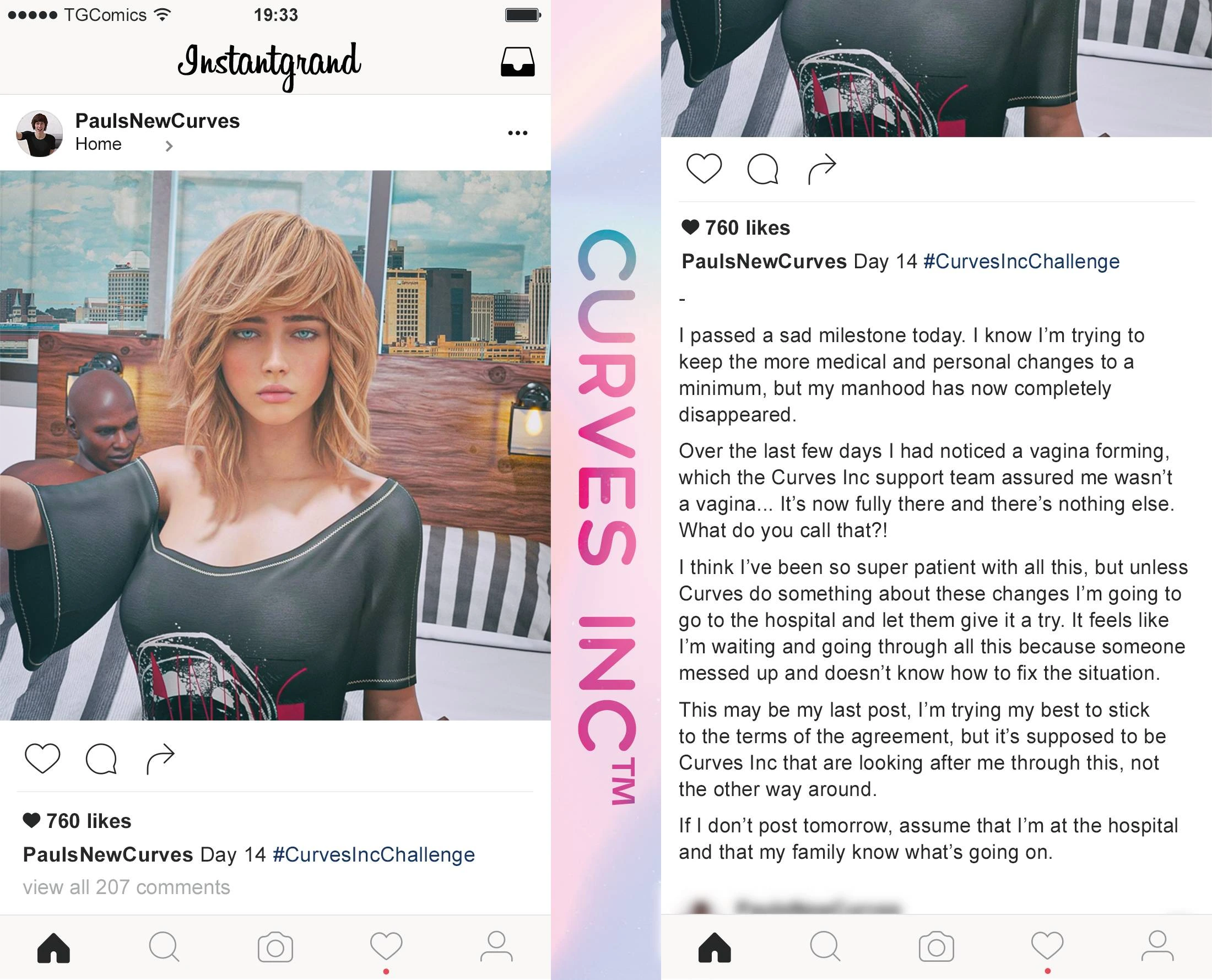Image resolution: width=1212 pixels, height=980 pixels.
Task: Open the Profile tab in the right bottom bar
Action: click(x=1157, y=946)
